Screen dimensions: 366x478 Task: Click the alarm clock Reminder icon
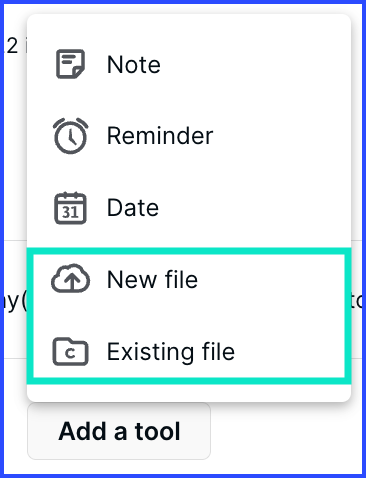click(x=70, y=136)
